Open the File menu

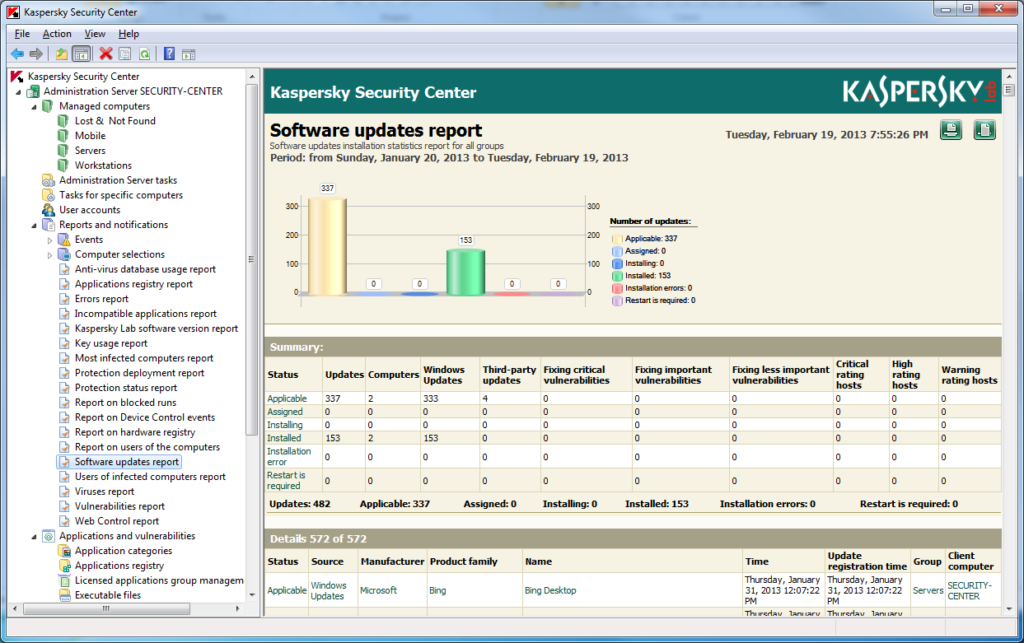coord(22,34)
